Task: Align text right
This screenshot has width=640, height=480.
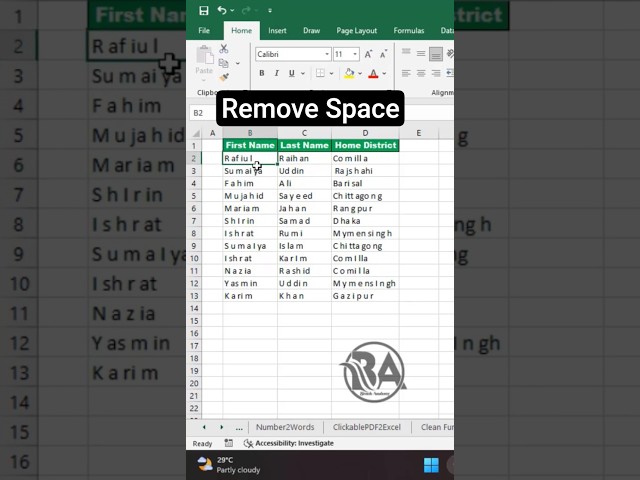Action: click(x=436, y=73)
